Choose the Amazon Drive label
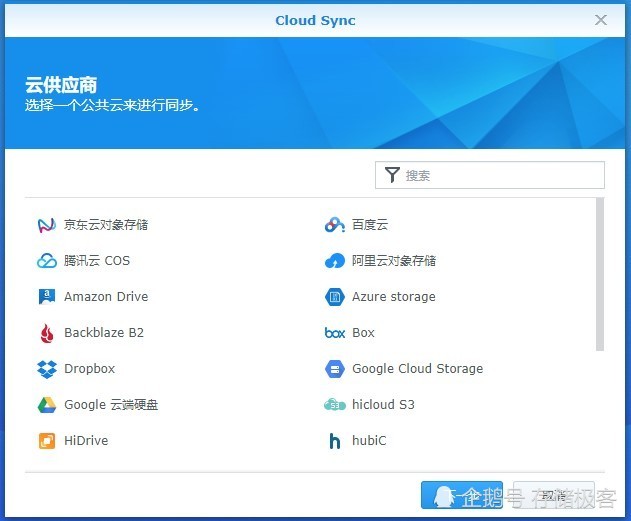The height and width of the screenshot is (521, 631). click(x=106, y=297)
